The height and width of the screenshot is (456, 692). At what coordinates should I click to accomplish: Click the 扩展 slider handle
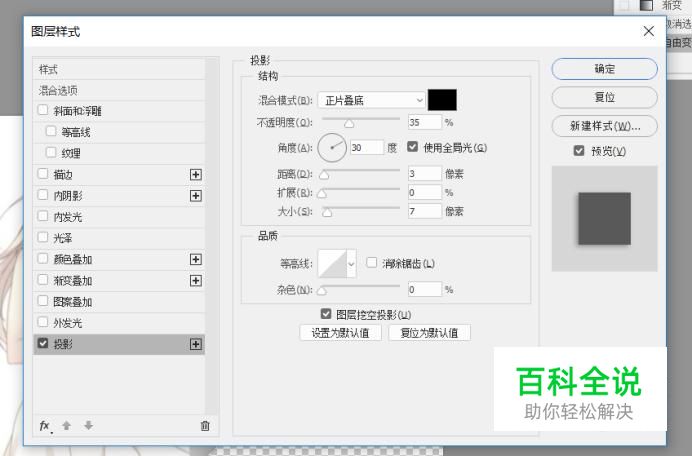322,194
